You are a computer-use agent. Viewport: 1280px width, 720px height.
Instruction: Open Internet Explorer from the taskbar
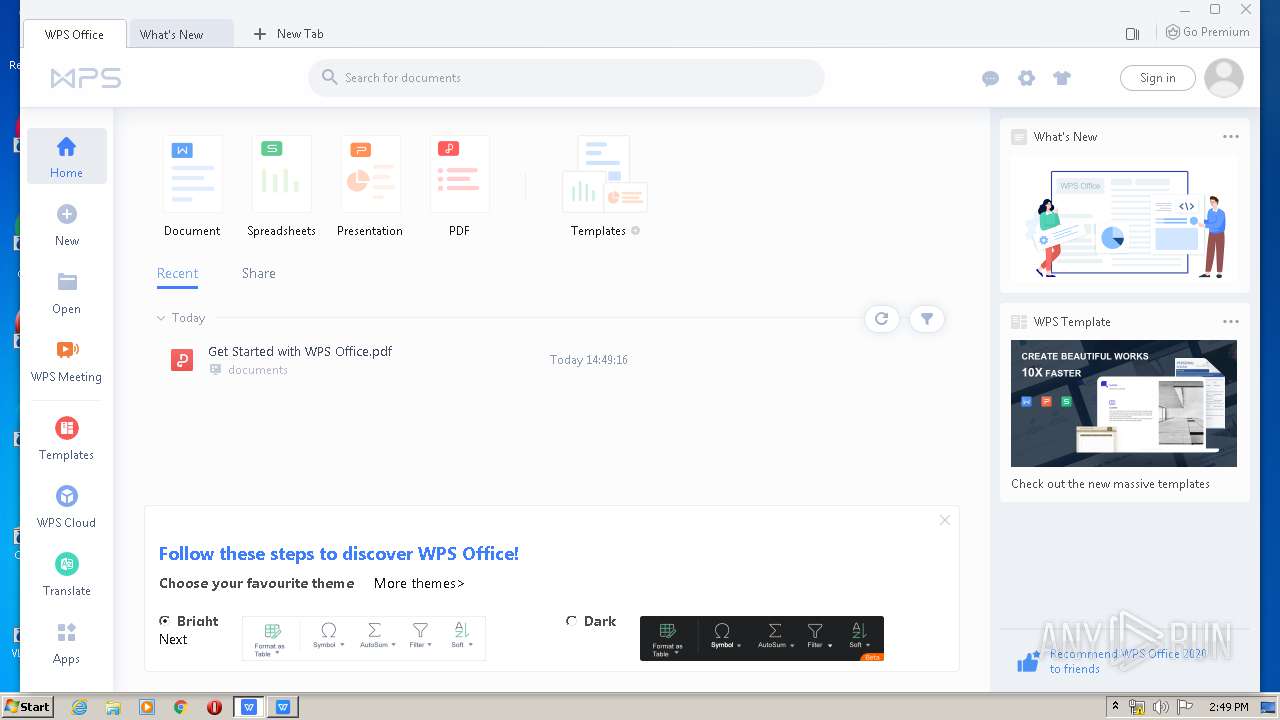[79, 707]
